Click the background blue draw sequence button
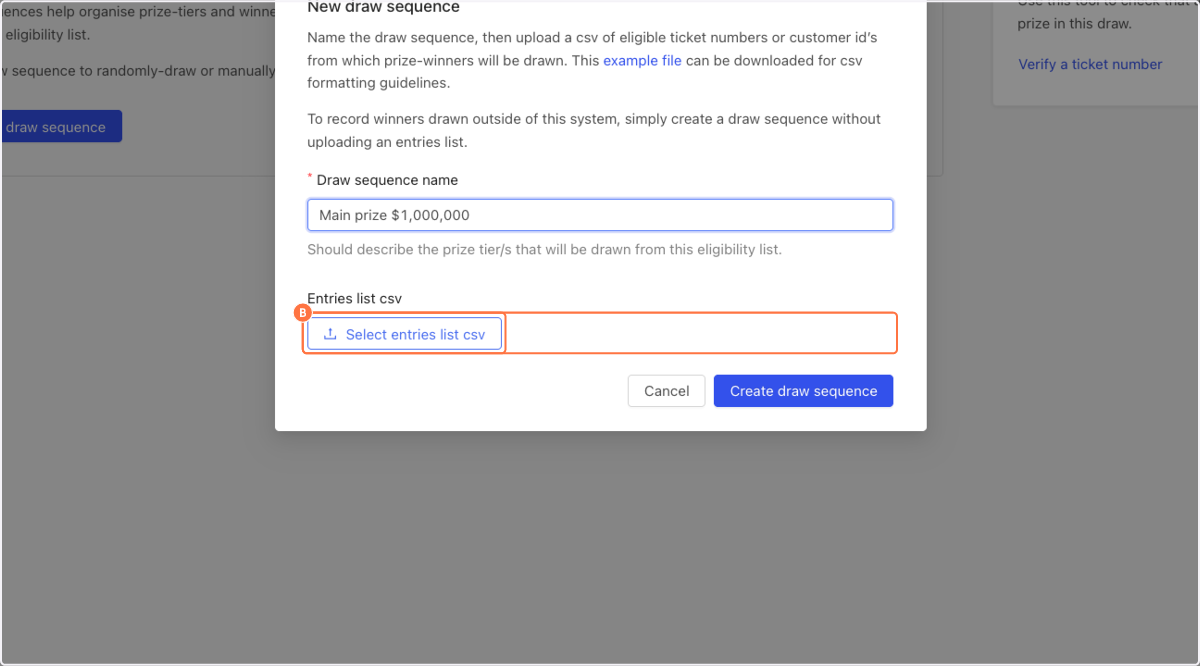 (x=60, y=127)
